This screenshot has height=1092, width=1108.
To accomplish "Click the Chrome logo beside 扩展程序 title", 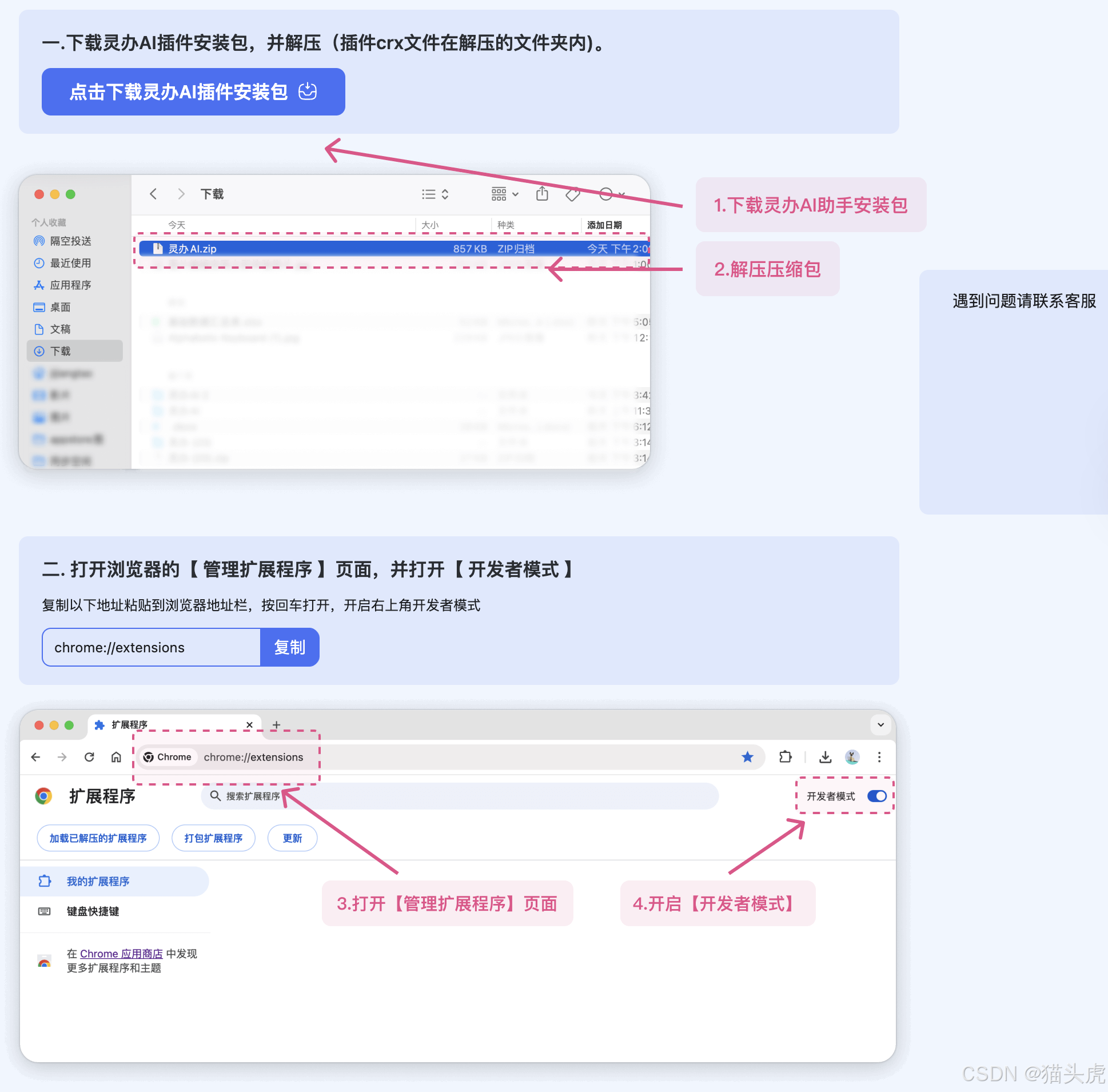I will click(43, 796).
